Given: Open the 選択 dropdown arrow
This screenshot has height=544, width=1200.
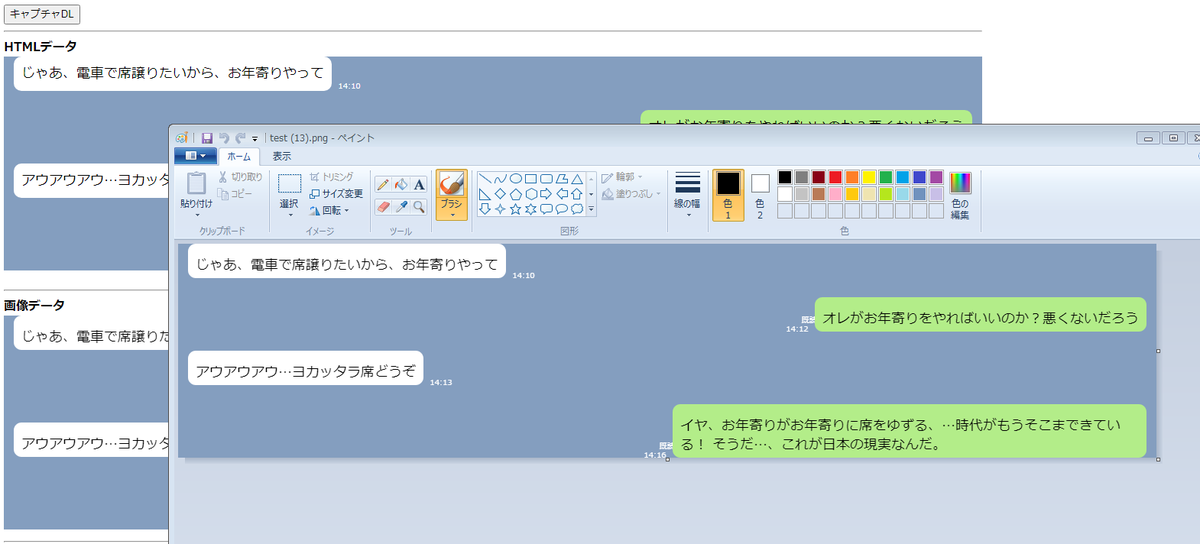Looking at the screenshot, I should [289, 214].
